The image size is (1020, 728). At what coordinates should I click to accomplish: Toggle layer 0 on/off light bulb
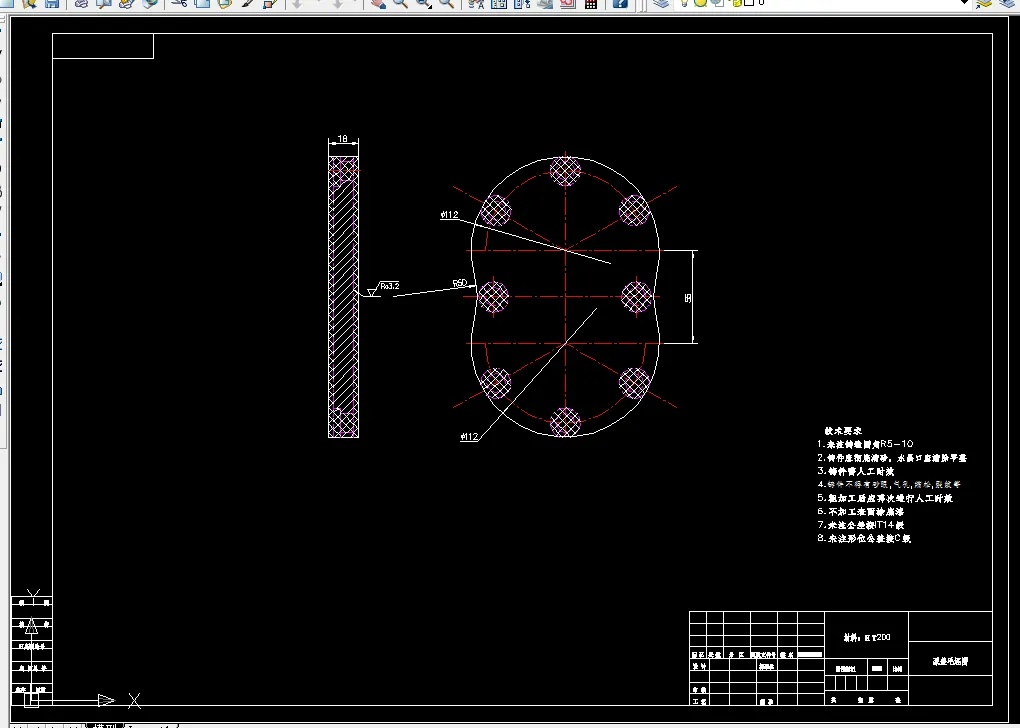(x=684, y=3)
